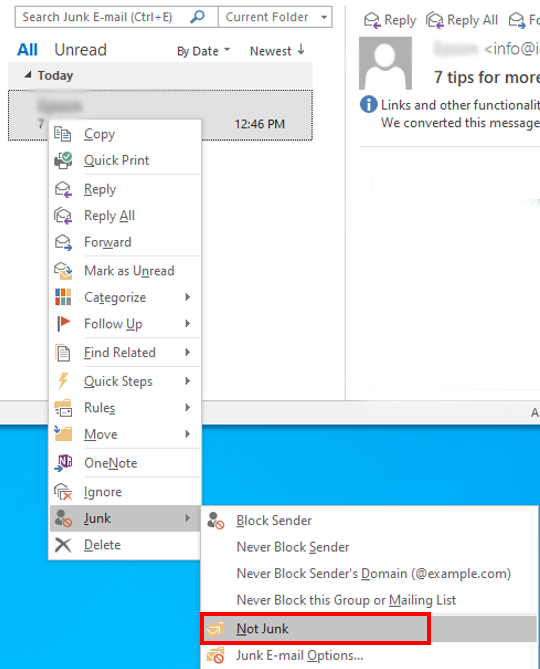The image size is (540, 669).
Task: Click the Junk E-mail Options folder icon
Action: pos(215,655)
